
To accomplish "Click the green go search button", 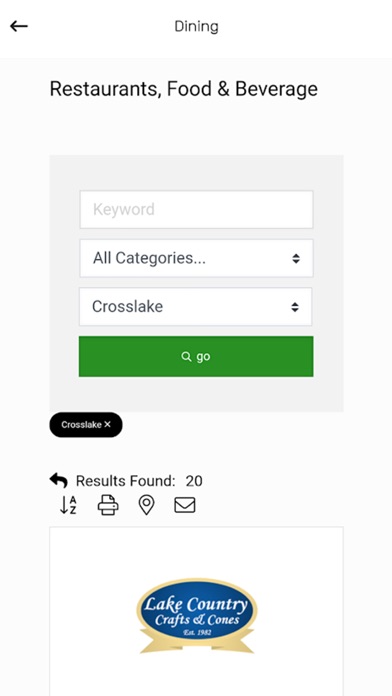I will point(196,356).
